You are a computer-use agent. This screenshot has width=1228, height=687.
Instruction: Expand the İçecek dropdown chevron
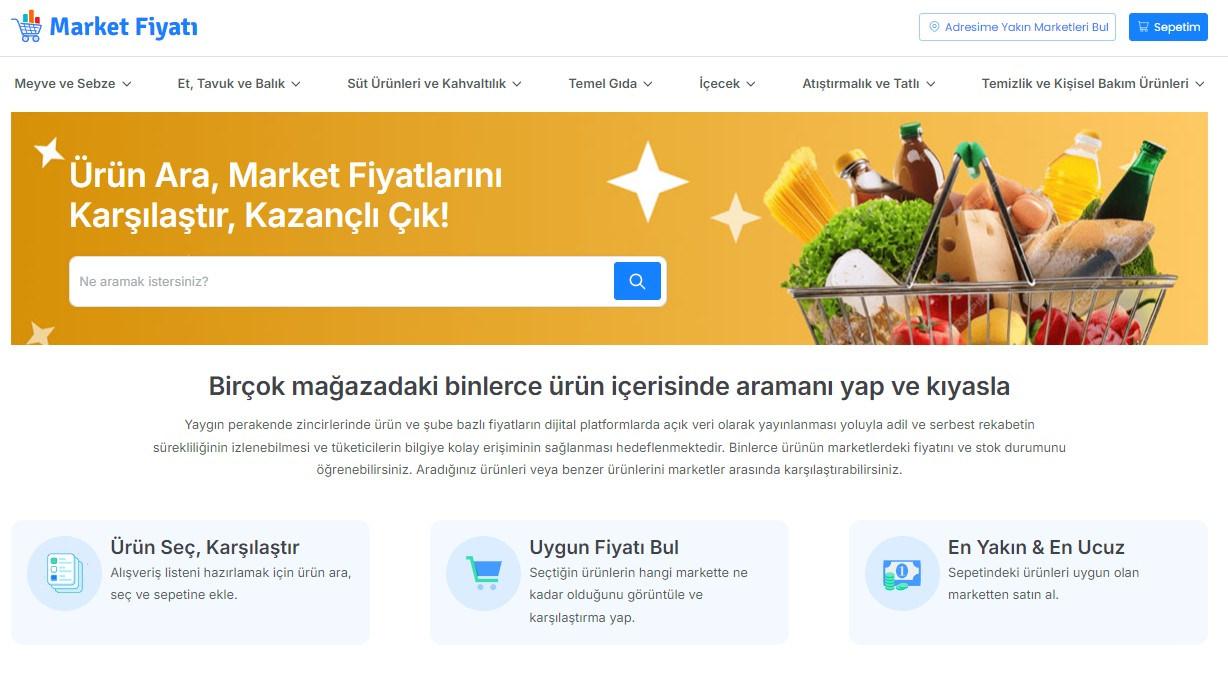751,84
